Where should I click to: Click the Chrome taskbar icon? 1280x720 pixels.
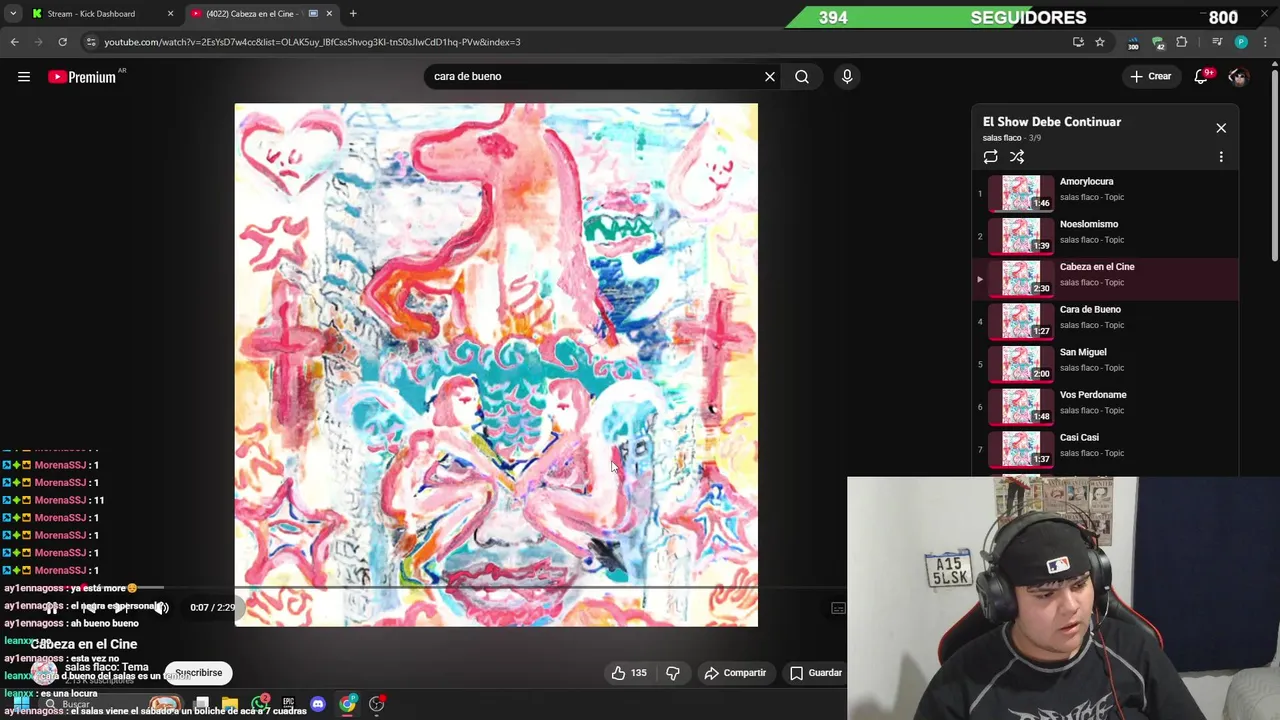point(347,705)
